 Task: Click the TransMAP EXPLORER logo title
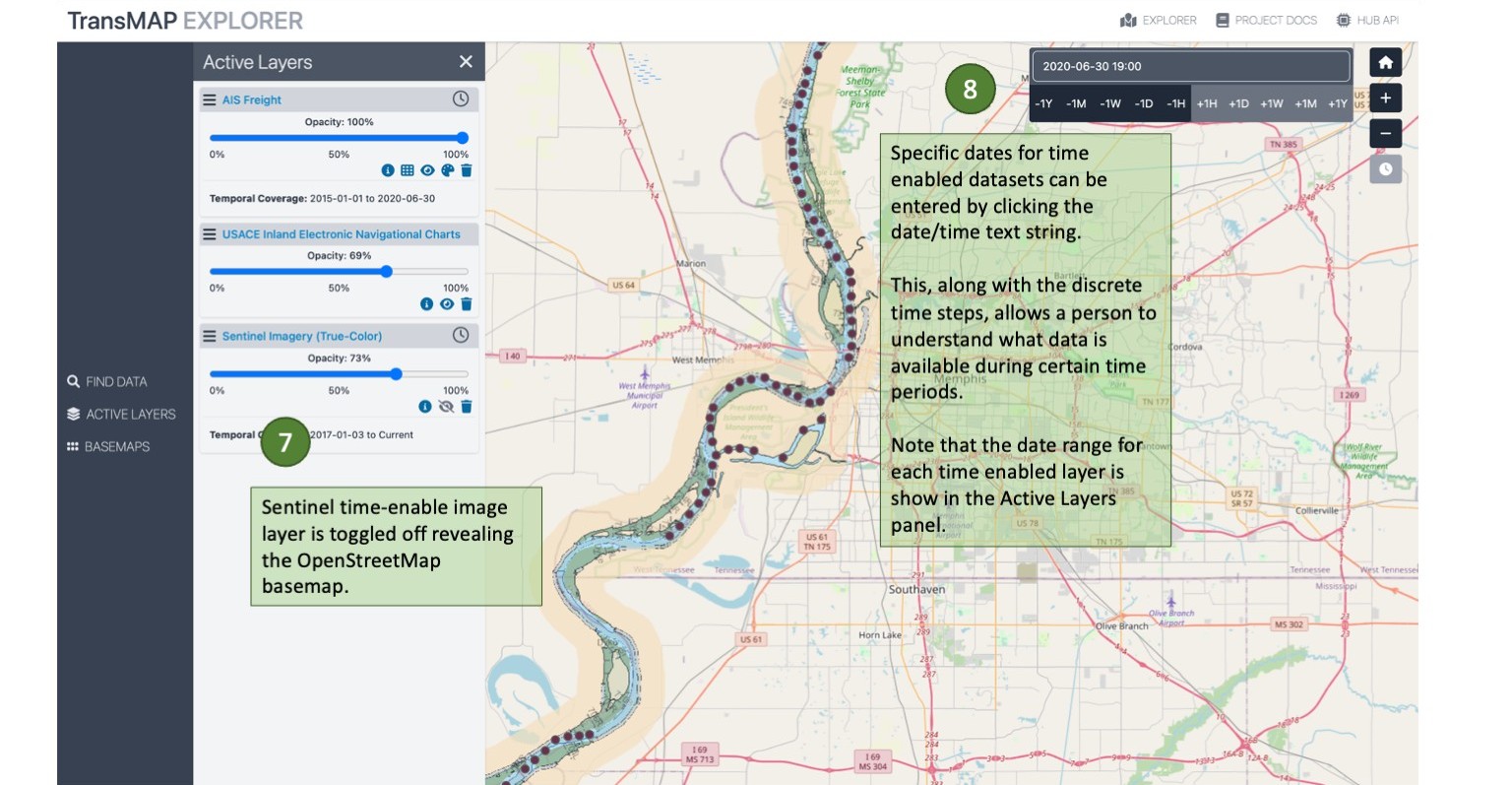click(x=185, y=21)
